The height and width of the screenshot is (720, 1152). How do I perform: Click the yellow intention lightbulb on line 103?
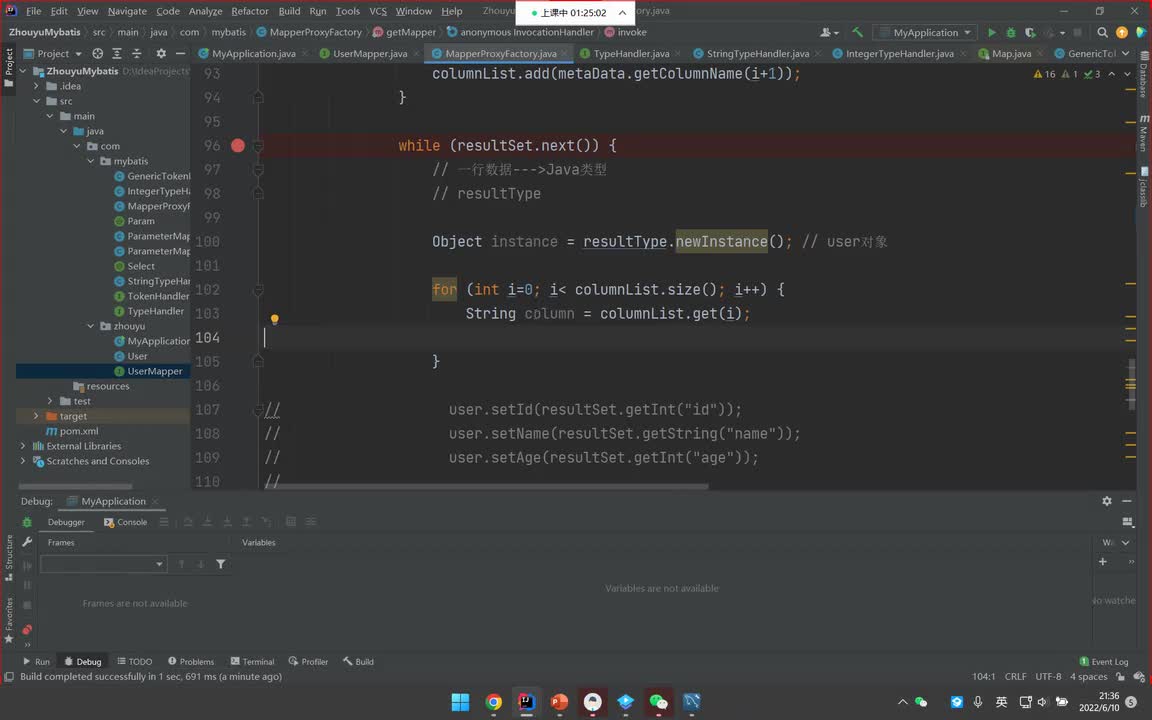point(275,319)
